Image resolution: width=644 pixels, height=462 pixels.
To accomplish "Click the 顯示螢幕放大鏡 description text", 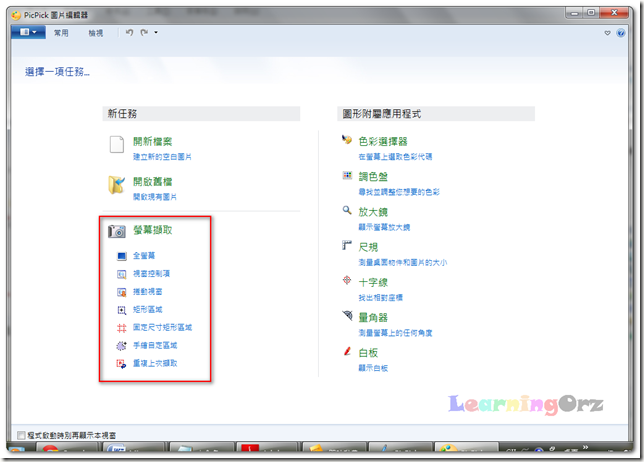I will point(384,227).
